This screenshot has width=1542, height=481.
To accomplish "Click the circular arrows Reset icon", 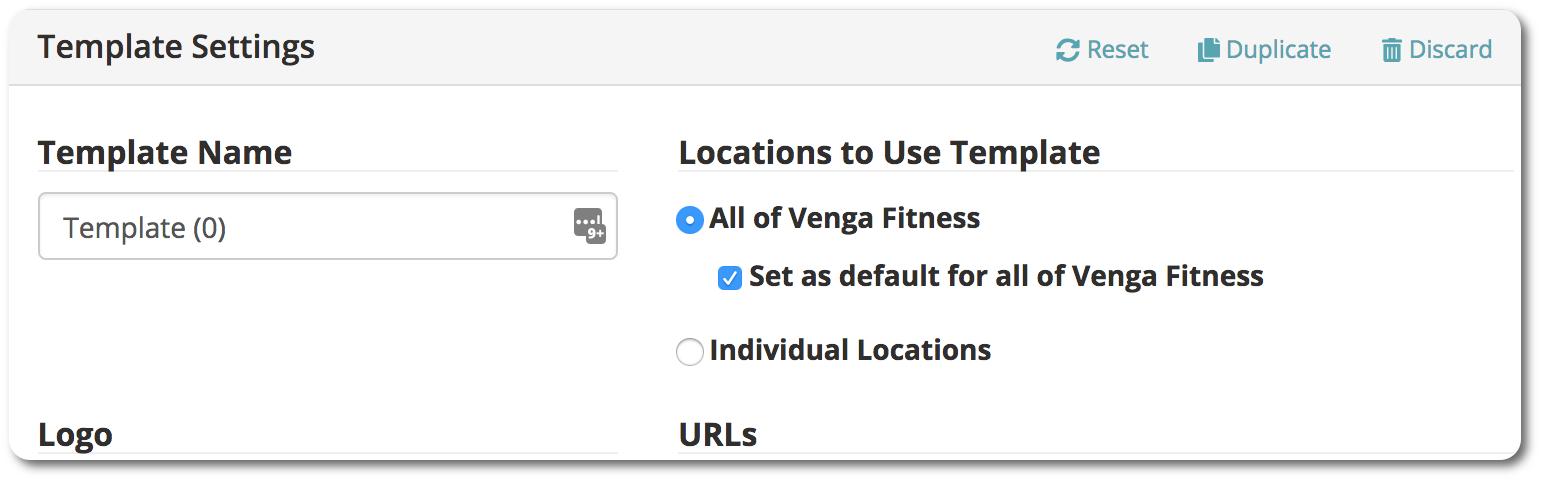I will coord(1068,50).
